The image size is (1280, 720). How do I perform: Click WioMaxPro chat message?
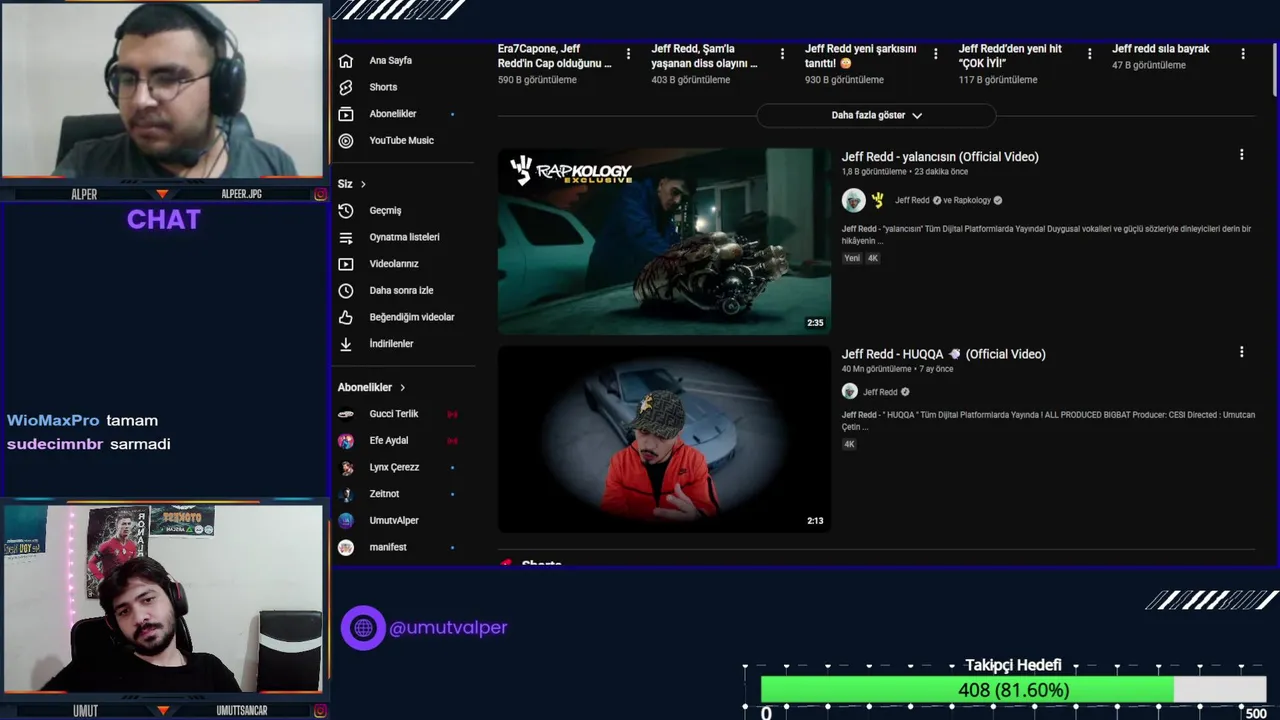[x=83, y=421]
